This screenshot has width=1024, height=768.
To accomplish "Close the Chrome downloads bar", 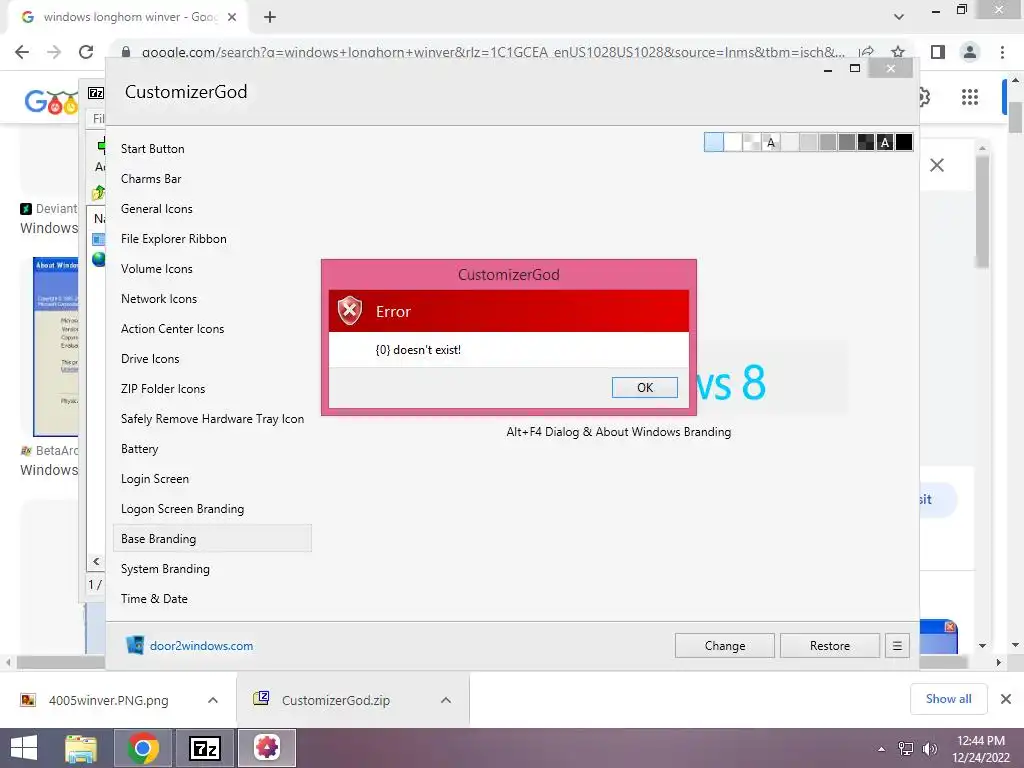I will [x=1006, y=699].
